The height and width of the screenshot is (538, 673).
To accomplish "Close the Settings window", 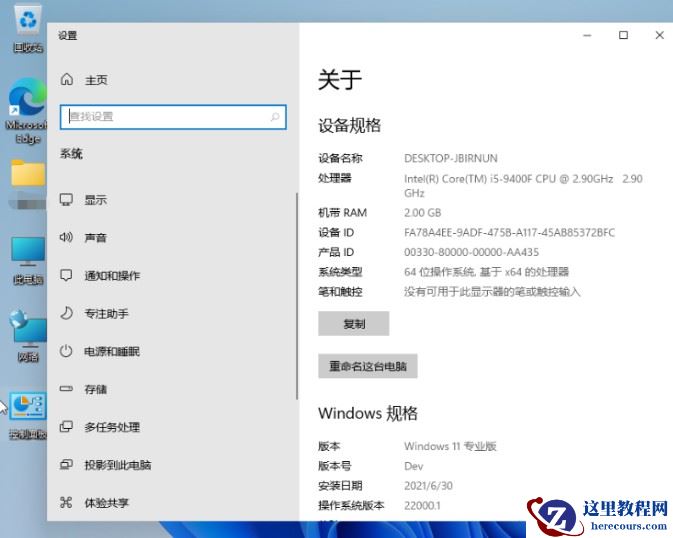I will coord(660,35).
